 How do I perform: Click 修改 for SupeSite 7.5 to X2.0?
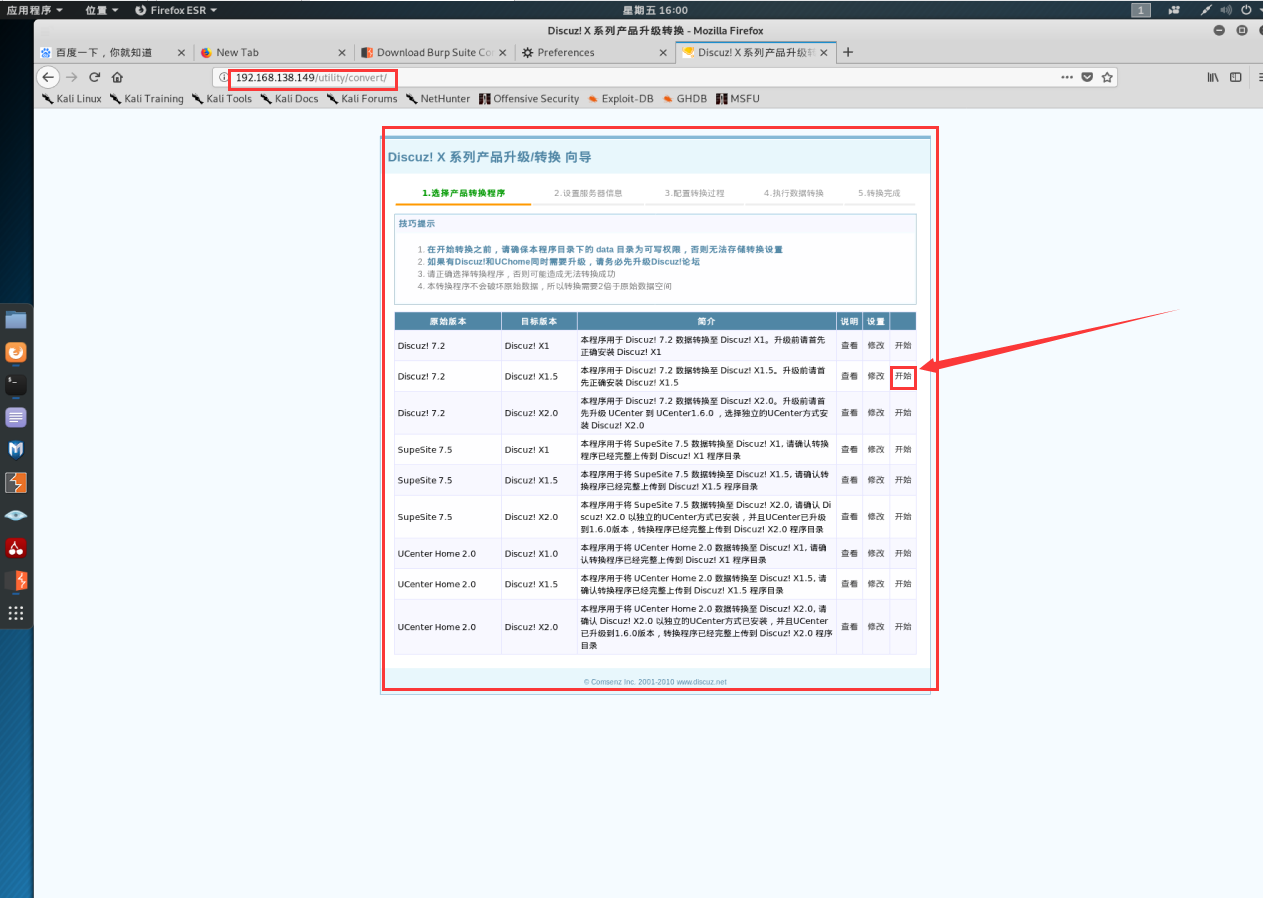(x=876, y=516)
